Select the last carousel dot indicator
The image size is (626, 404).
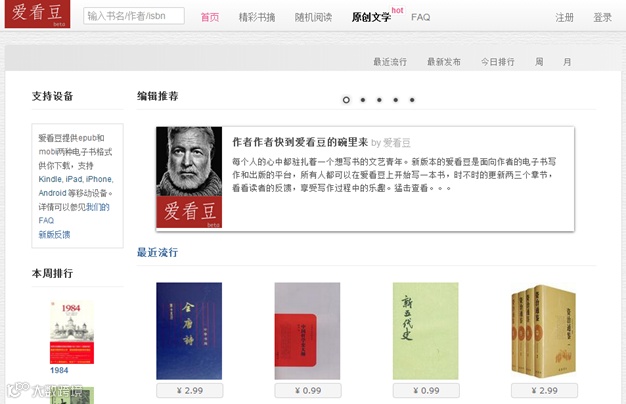coord(412,100)
